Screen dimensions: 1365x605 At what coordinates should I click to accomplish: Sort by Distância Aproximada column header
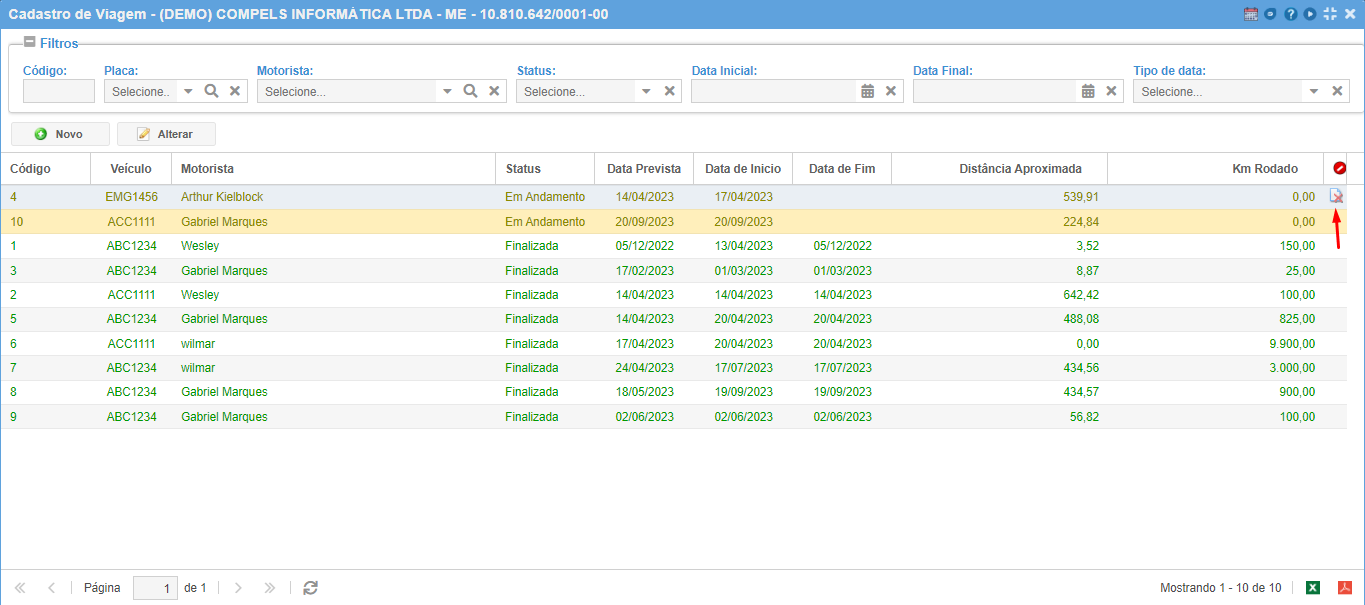coord(1000,169)
